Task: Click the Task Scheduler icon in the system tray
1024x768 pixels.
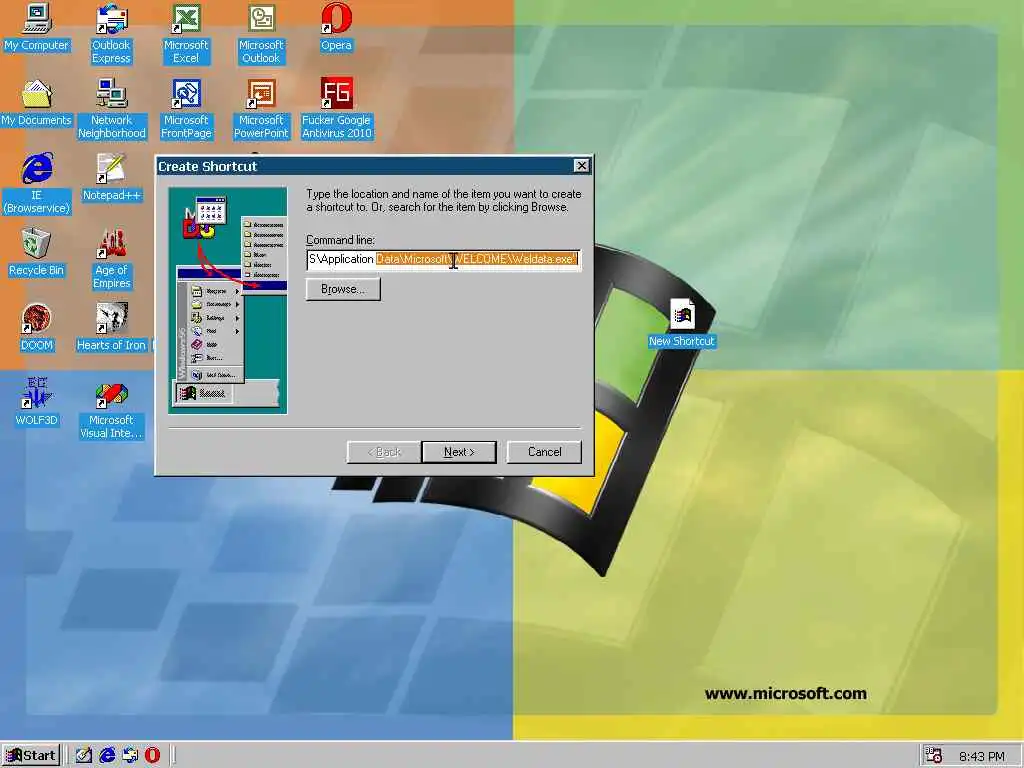Action: [934, 756]
